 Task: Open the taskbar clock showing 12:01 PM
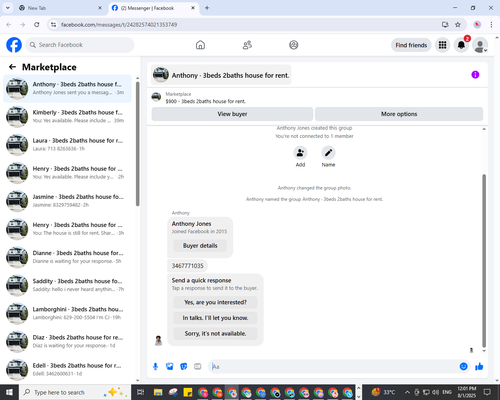pyautogui.click(x=467, y=392)
